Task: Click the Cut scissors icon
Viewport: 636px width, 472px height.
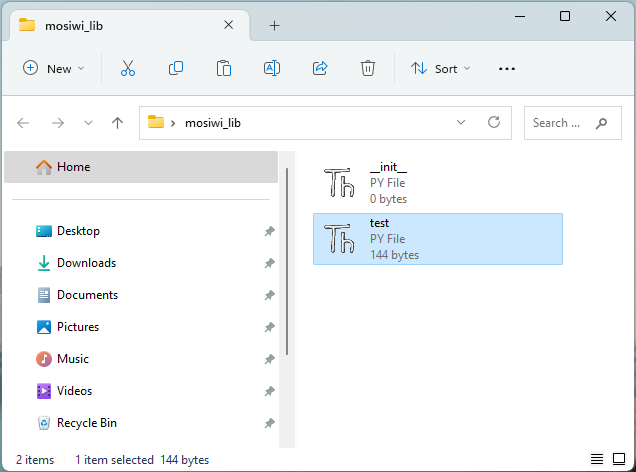Action: pos(128,69)
